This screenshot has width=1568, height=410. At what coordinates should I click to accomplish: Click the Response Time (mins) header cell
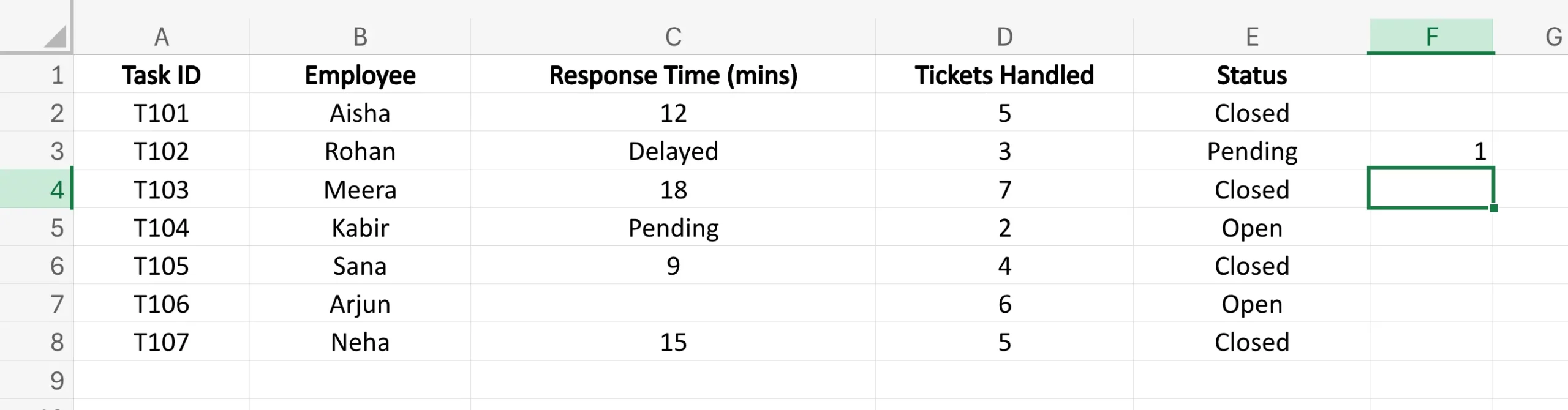(673, 75)
